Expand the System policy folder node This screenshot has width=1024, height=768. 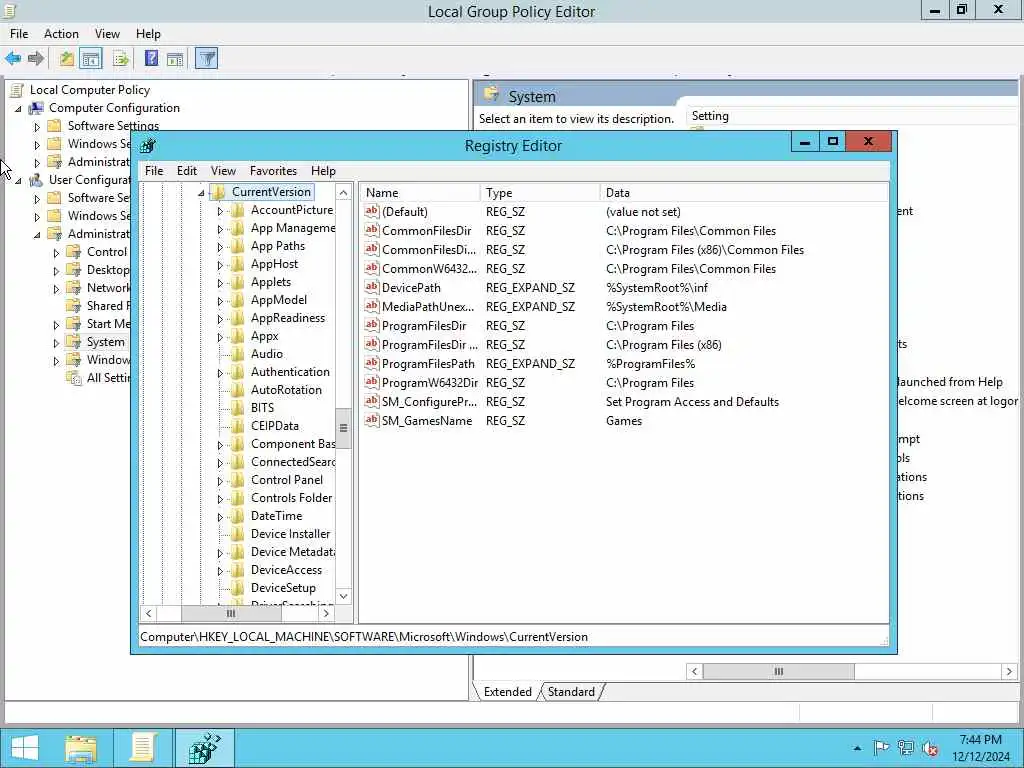(56, 342)
